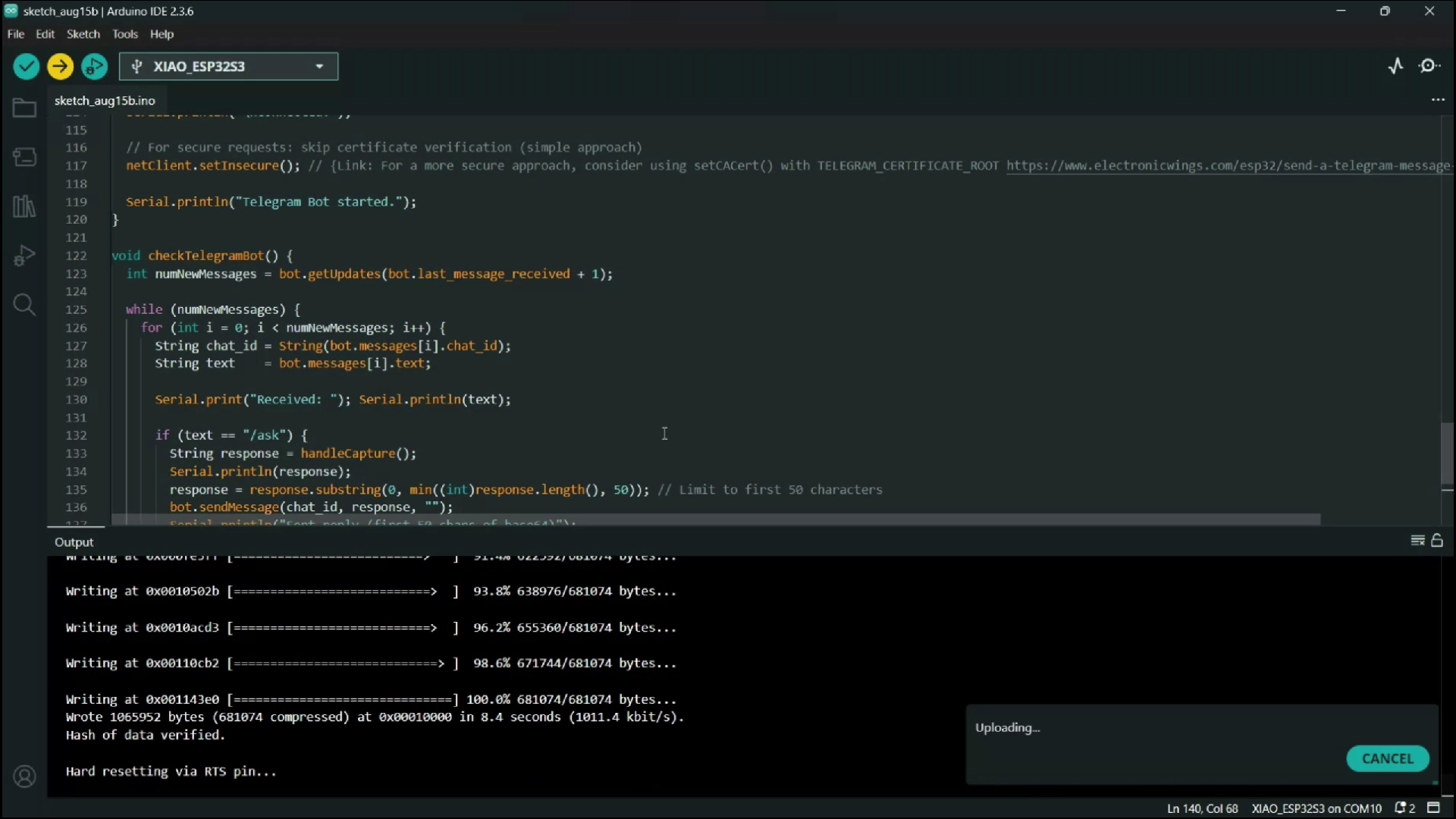
Task: Open the Edit menu
Action: pos(45,34)
